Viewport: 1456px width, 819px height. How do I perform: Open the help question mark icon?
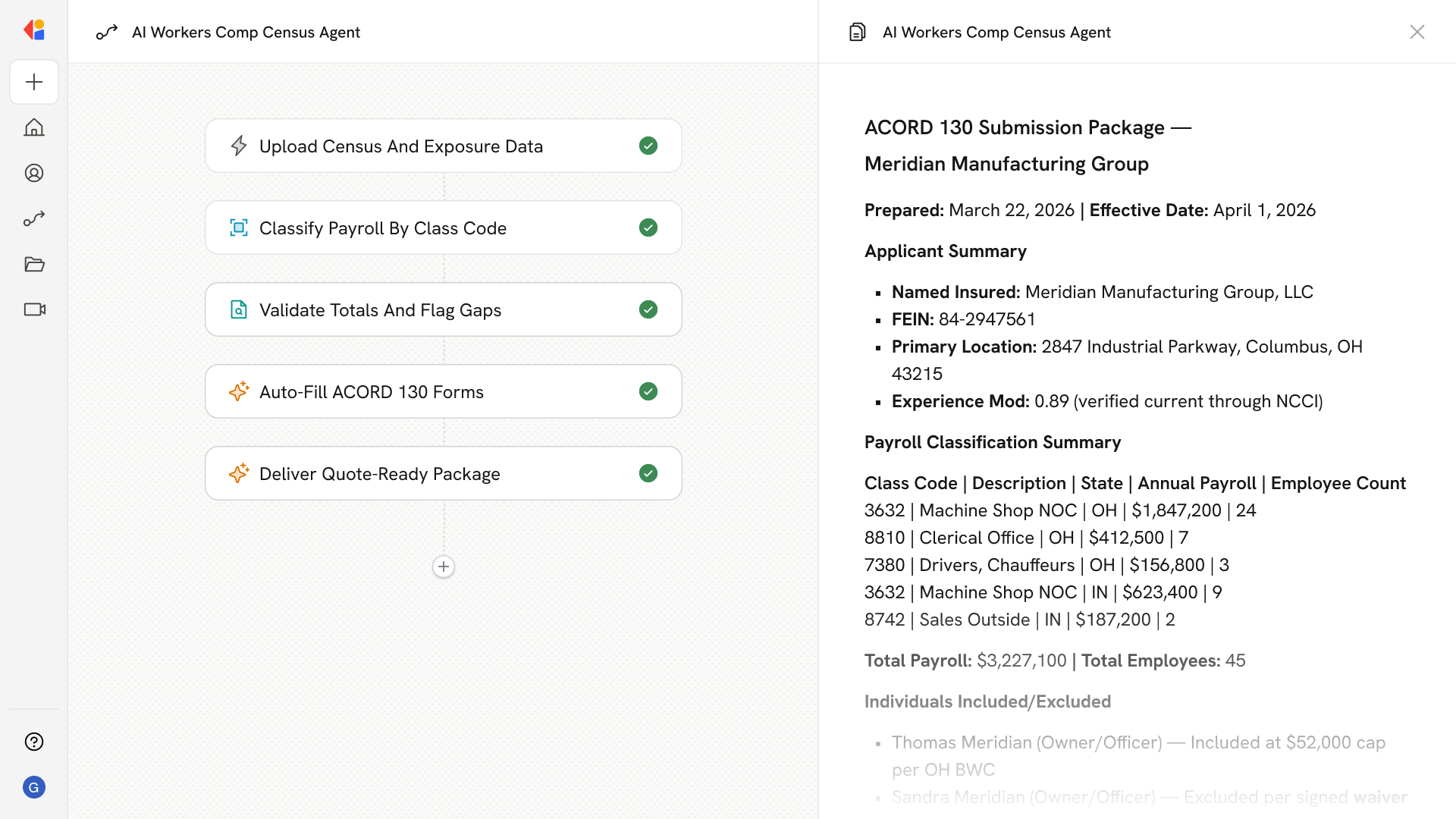click(x=34, y=742)
